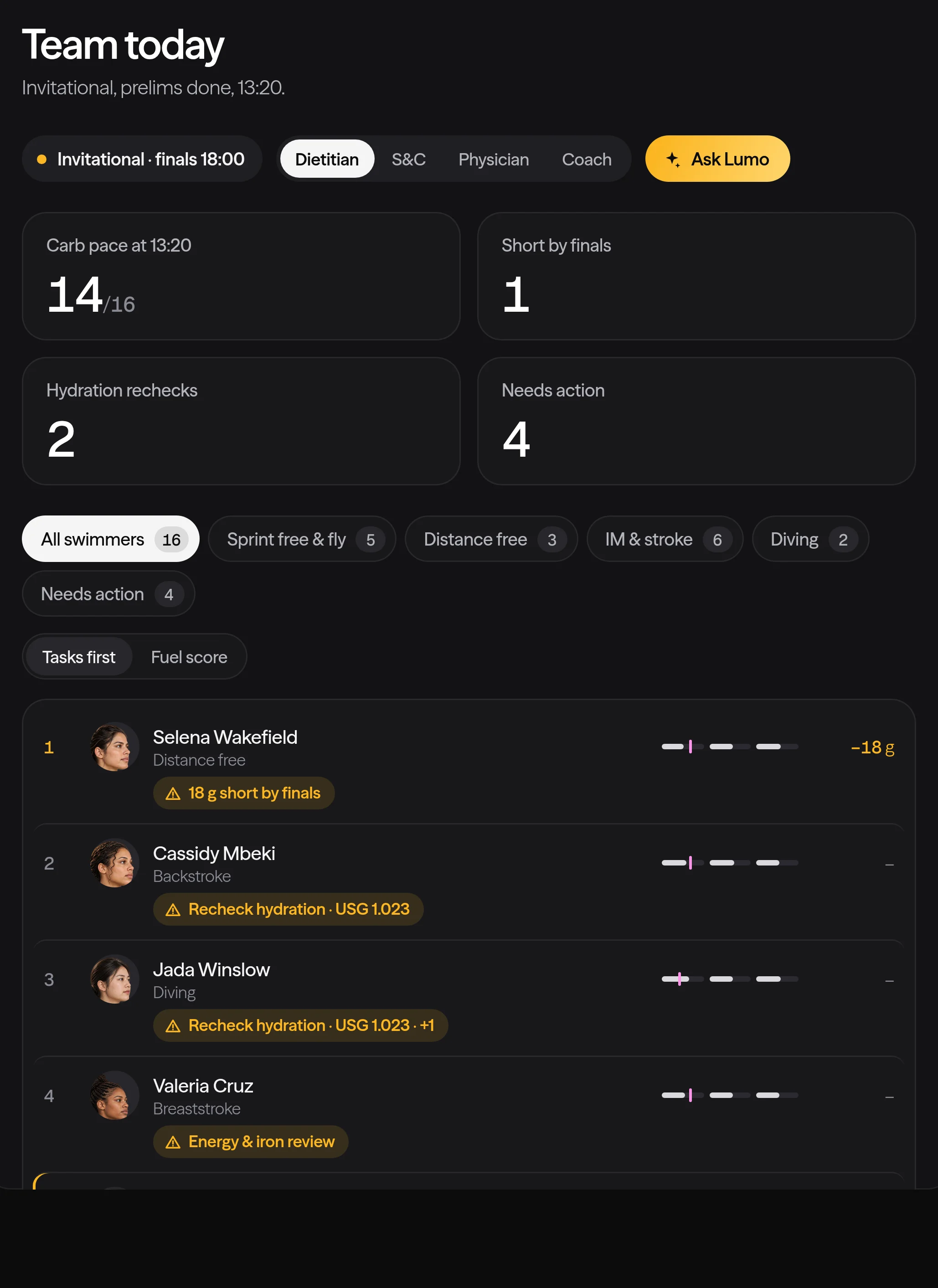This screenshot has width=938, height=1288.
Task: Show the Diving group swimmers
Action: [809, 539]
